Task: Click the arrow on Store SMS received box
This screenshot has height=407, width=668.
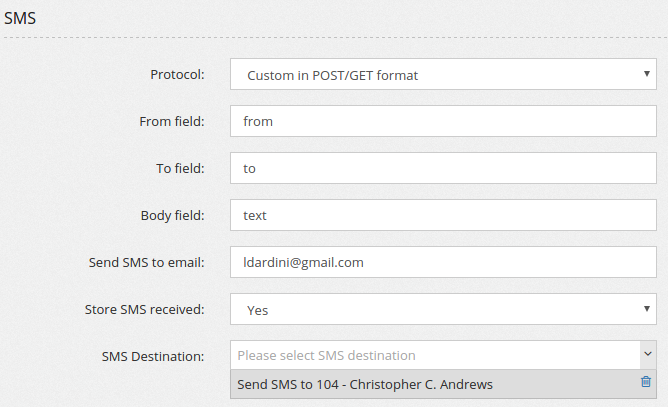Action: point(647,309)
